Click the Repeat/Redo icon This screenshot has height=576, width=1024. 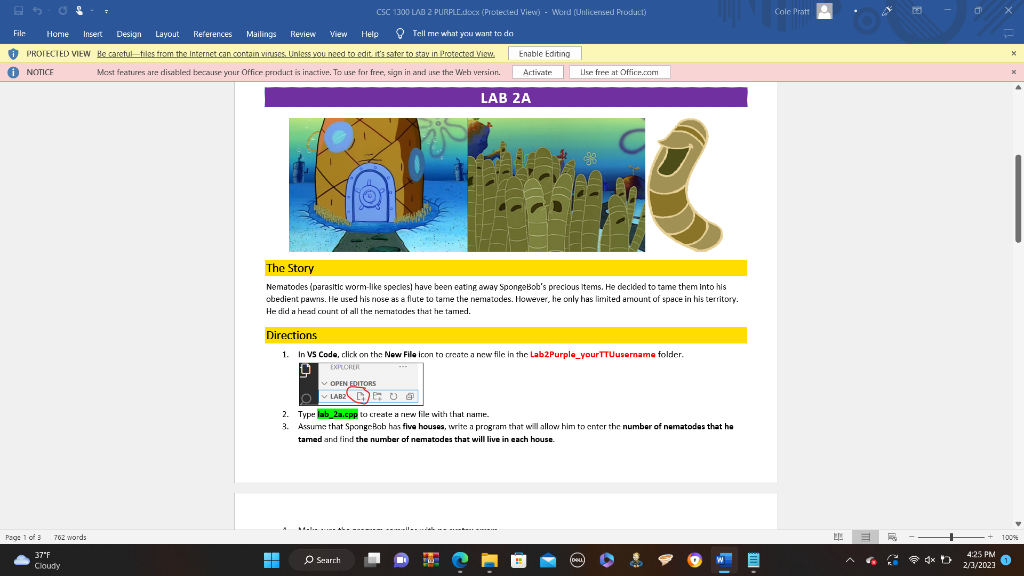coord(62,10)
